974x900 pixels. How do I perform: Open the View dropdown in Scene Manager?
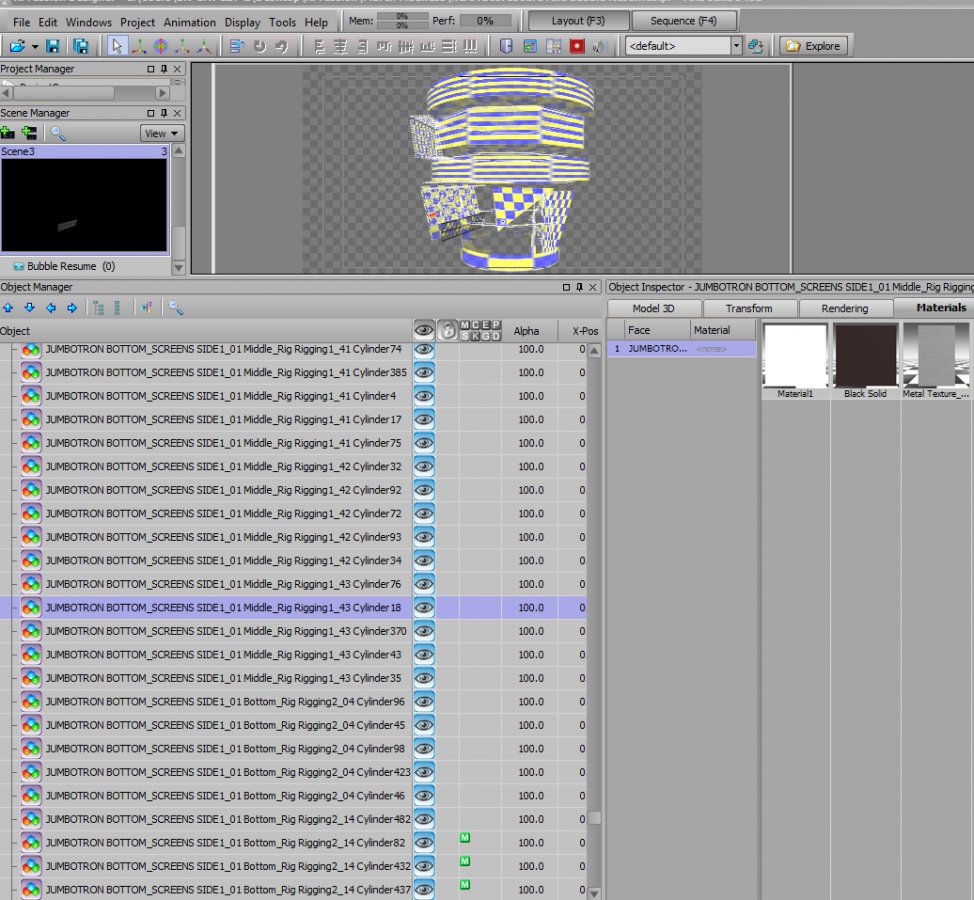(x=161, y=133)
